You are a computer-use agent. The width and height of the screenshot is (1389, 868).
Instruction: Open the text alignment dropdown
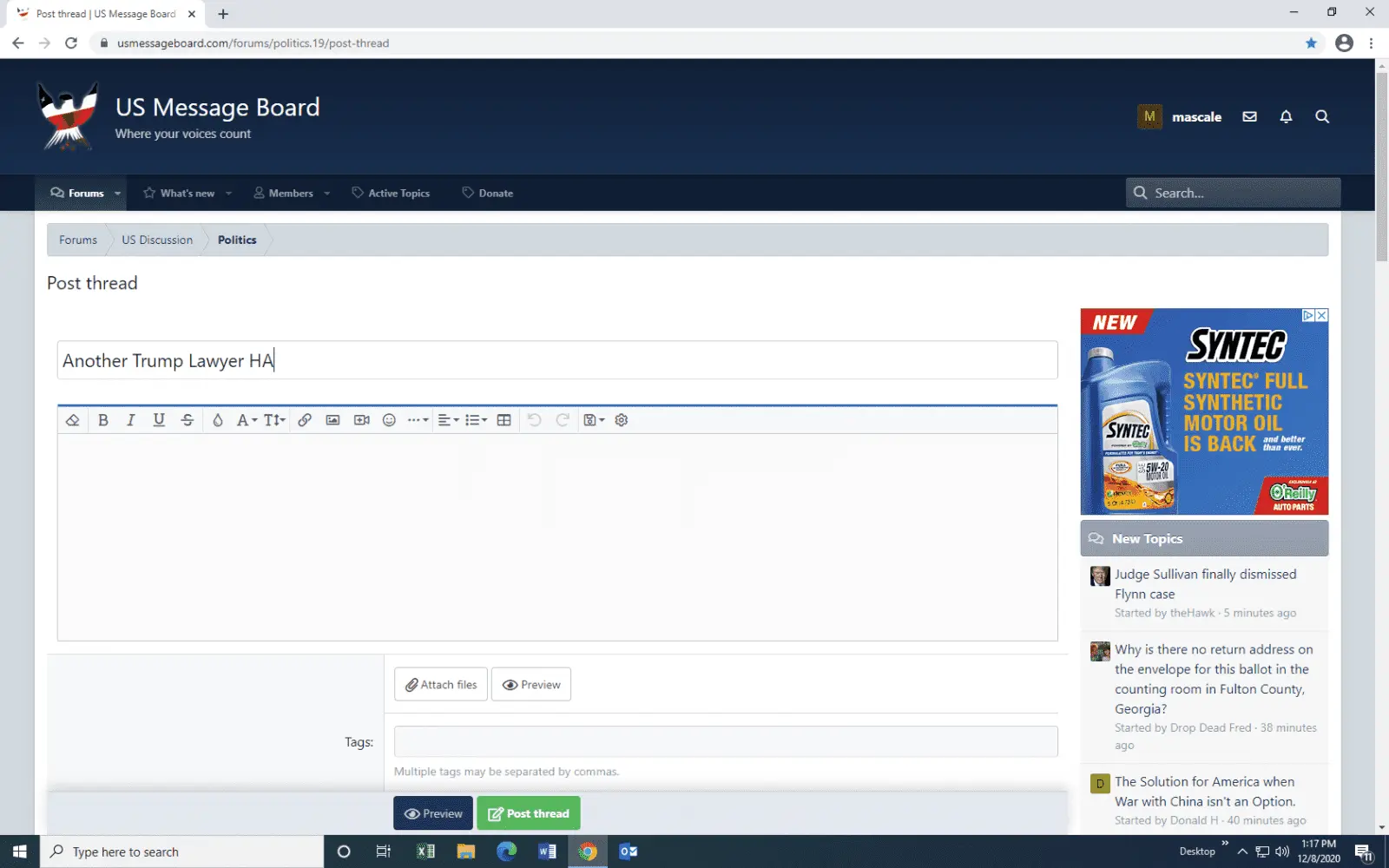click(449, 420)
